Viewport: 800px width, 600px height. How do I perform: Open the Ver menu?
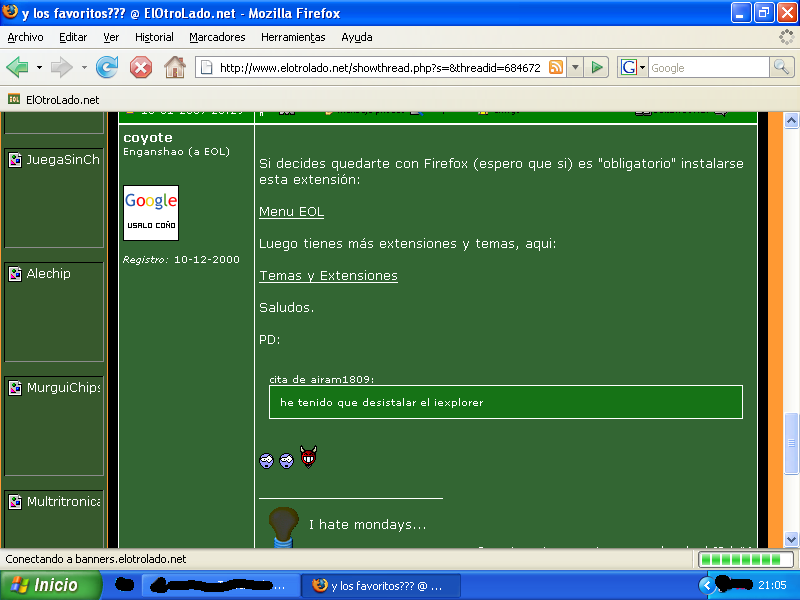[x=111, y=37]
